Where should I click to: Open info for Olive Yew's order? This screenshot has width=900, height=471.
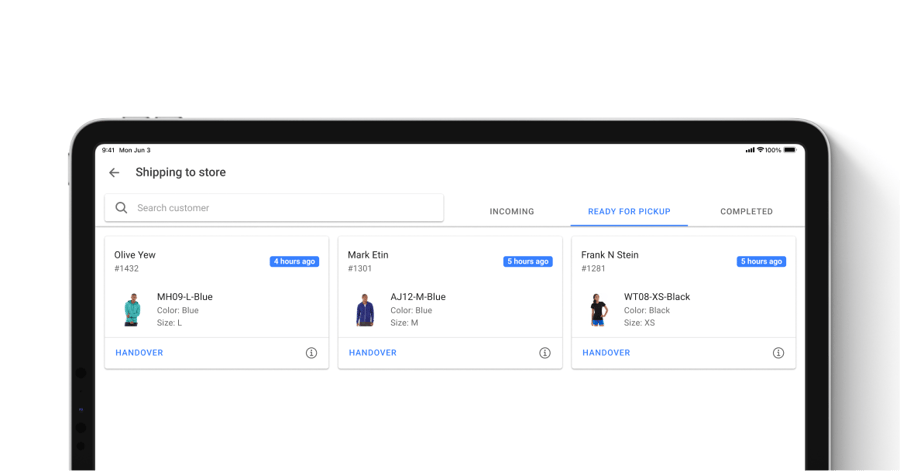tap(311, 353)
